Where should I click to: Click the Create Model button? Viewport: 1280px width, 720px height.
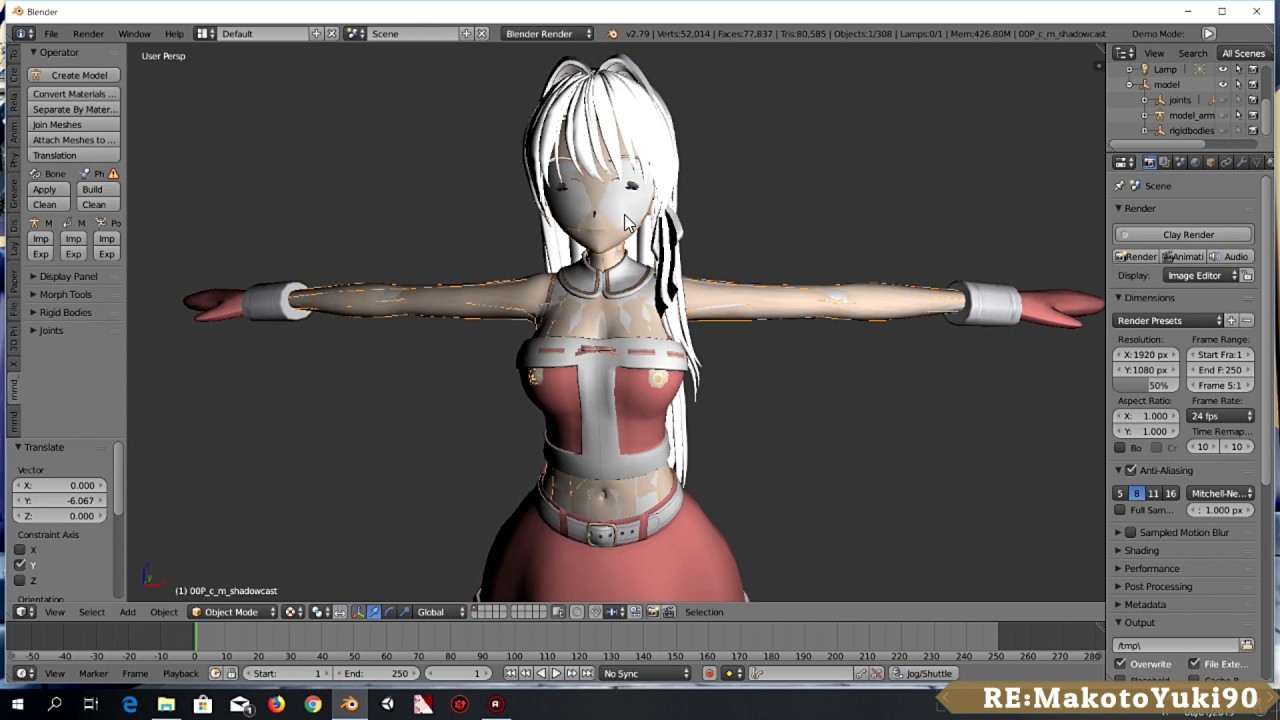[x=74, y=75]
